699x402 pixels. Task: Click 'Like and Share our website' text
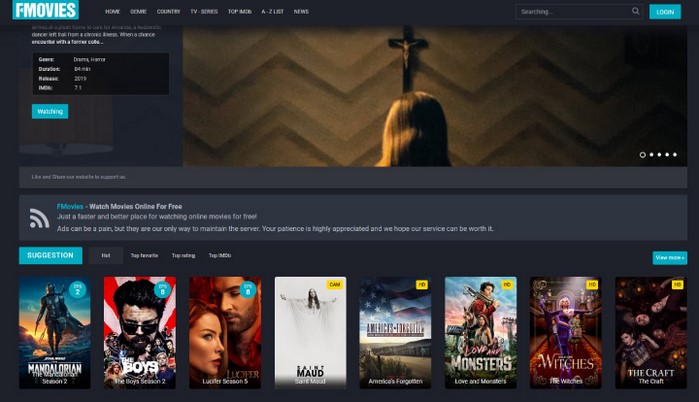pyautogui.click(x=78, y=177)
